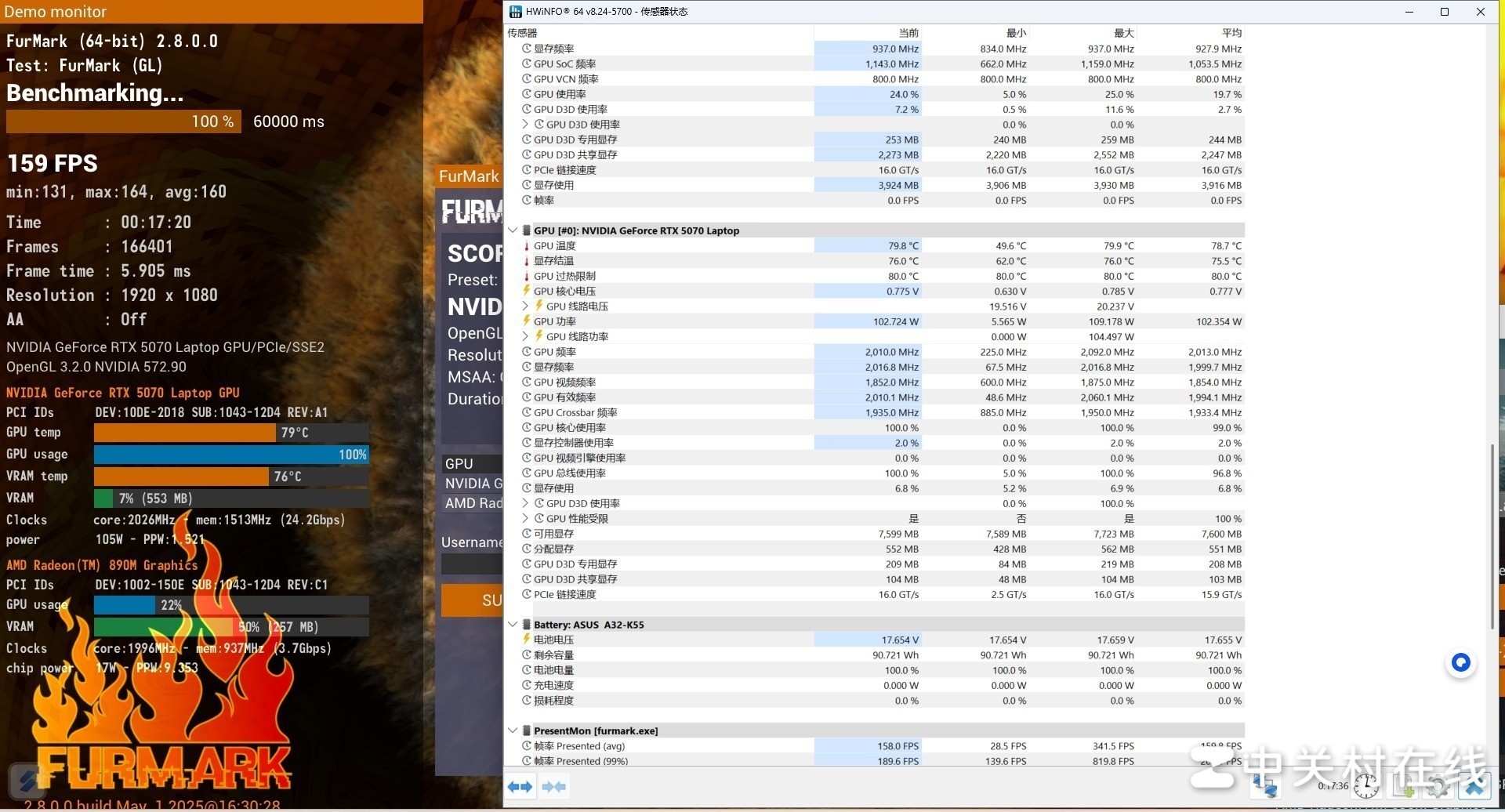
Task: Click the NVIDIA GPU usage 100% blue bar
Action: 231,455
